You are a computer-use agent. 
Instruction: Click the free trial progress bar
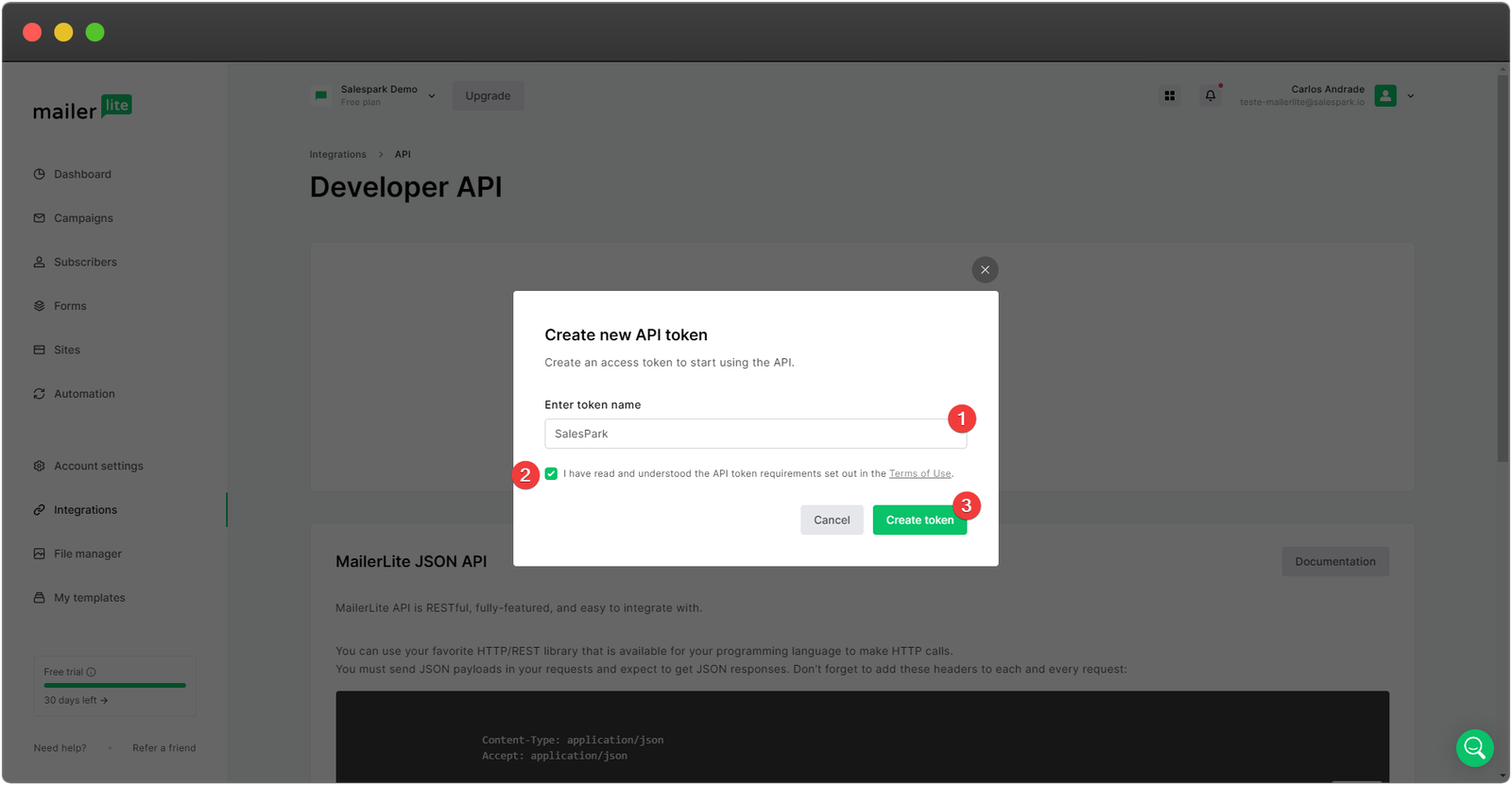tap(114, 686)
